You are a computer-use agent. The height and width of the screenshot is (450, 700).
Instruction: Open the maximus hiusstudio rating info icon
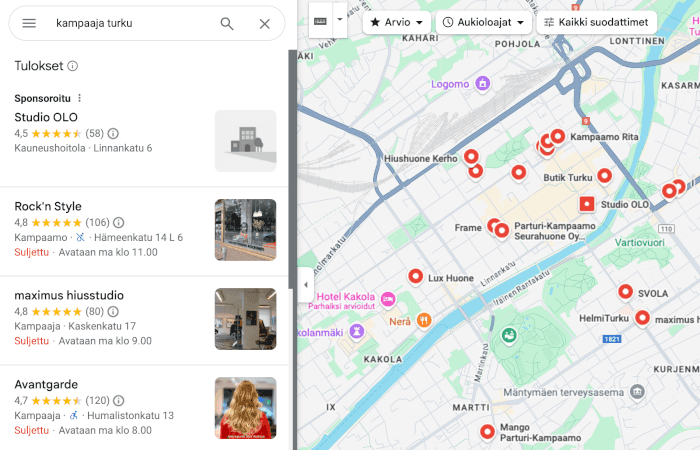click(113, 311)
